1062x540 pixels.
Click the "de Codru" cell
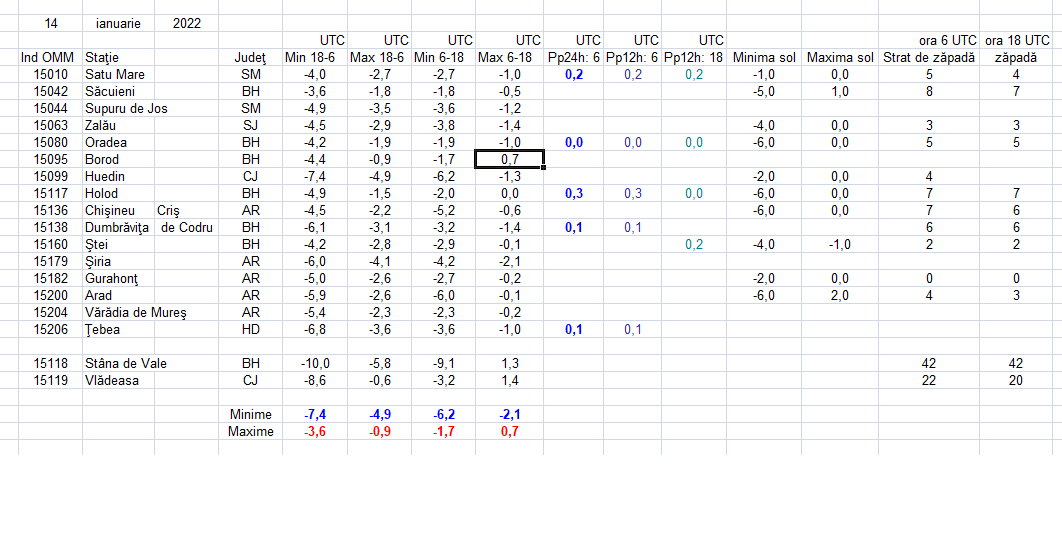pyautogui.click(x=186, y=228)
